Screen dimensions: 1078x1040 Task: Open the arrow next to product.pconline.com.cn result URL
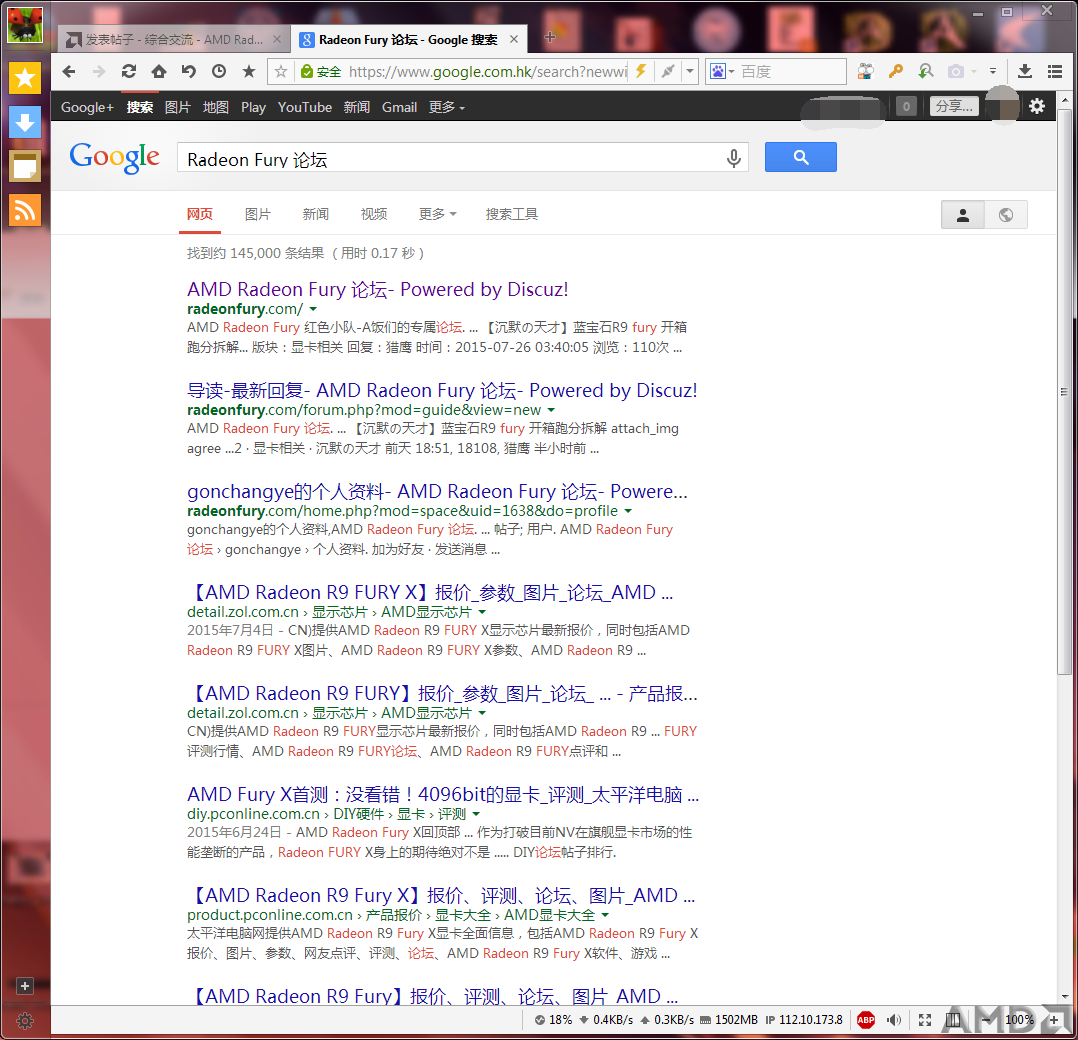pyautogui.click(x=605, y=916)
